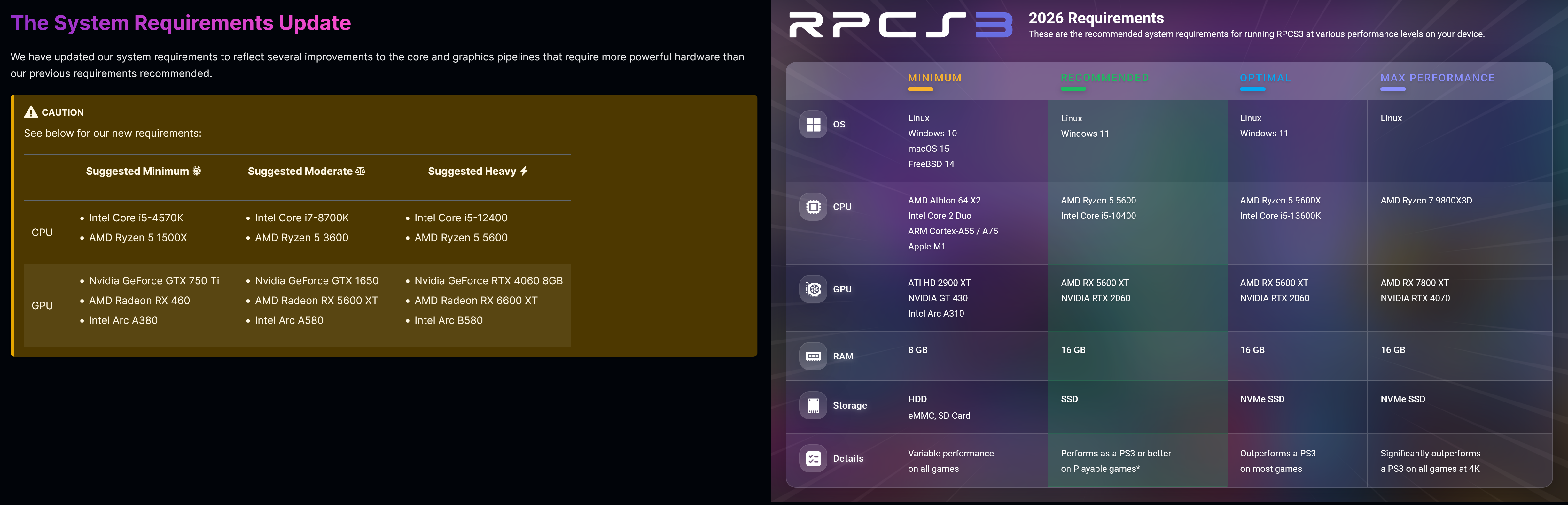Click "AMD RX 7800 XT" GPU entry
Image resolution: width=1568 pixels, height=505 pixels.
(x=1415, y=283)
